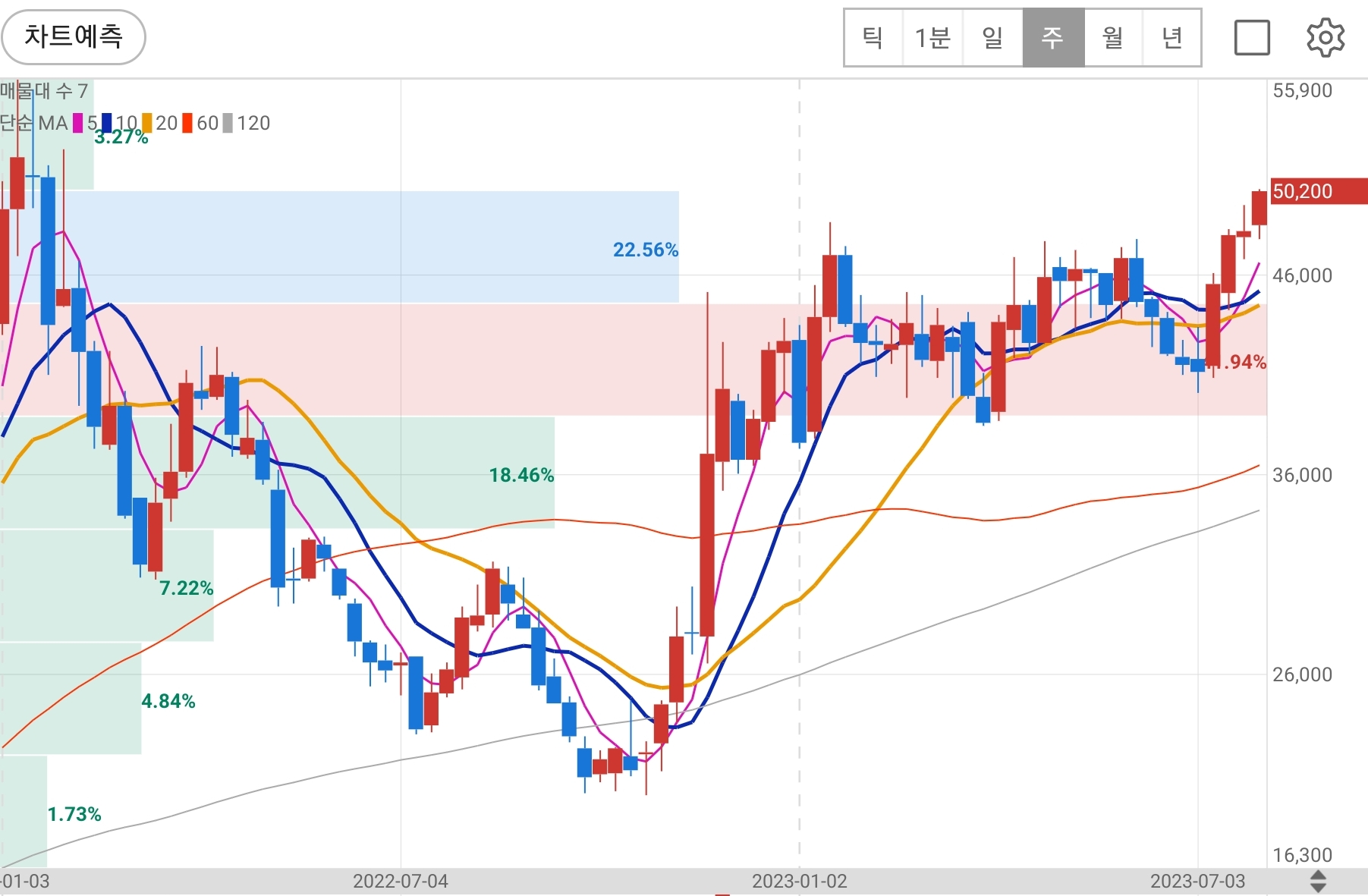This screenshot has height=896, width=1368.
Task: Click the dark blue MA 10 swatch
Action: (107, 123)
